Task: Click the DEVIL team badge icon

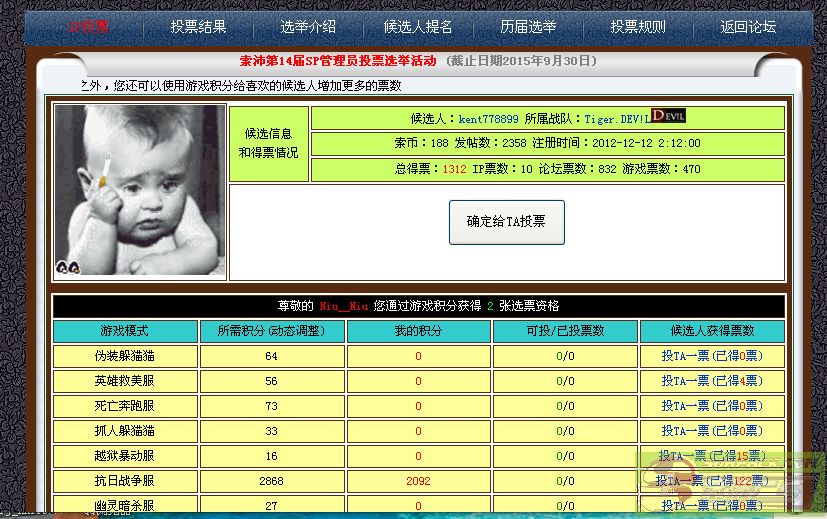Action: (x=668, y=116)
